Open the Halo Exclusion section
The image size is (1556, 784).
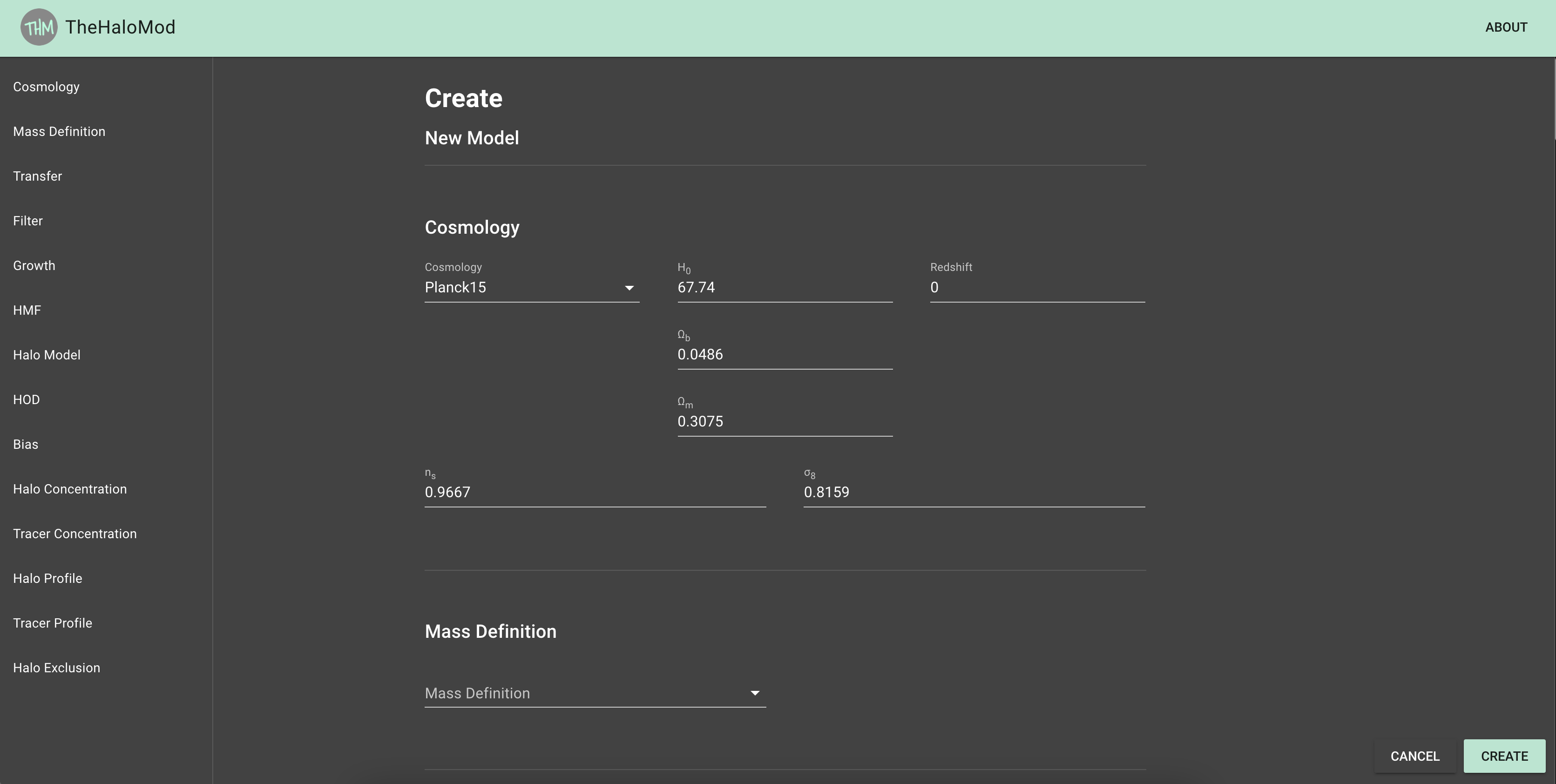click(x=56, y=668)
